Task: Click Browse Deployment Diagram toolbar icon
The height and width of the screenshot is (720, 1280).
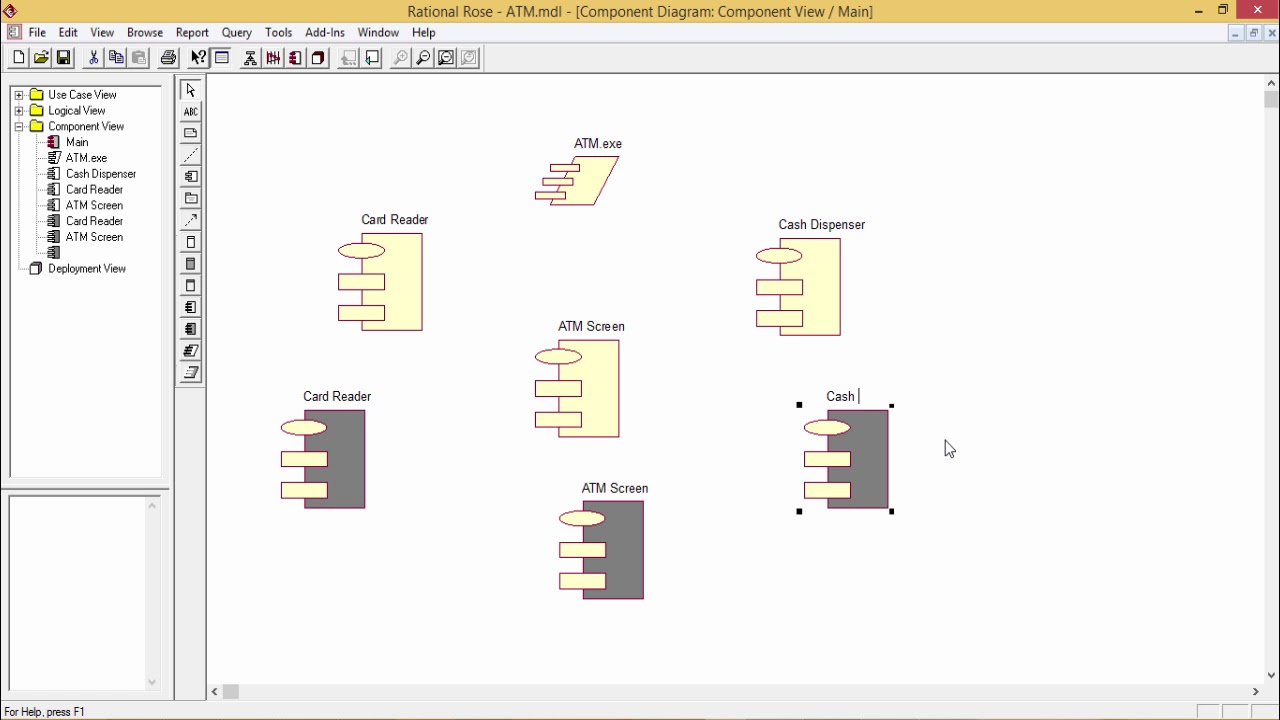Action: (319, 58)
